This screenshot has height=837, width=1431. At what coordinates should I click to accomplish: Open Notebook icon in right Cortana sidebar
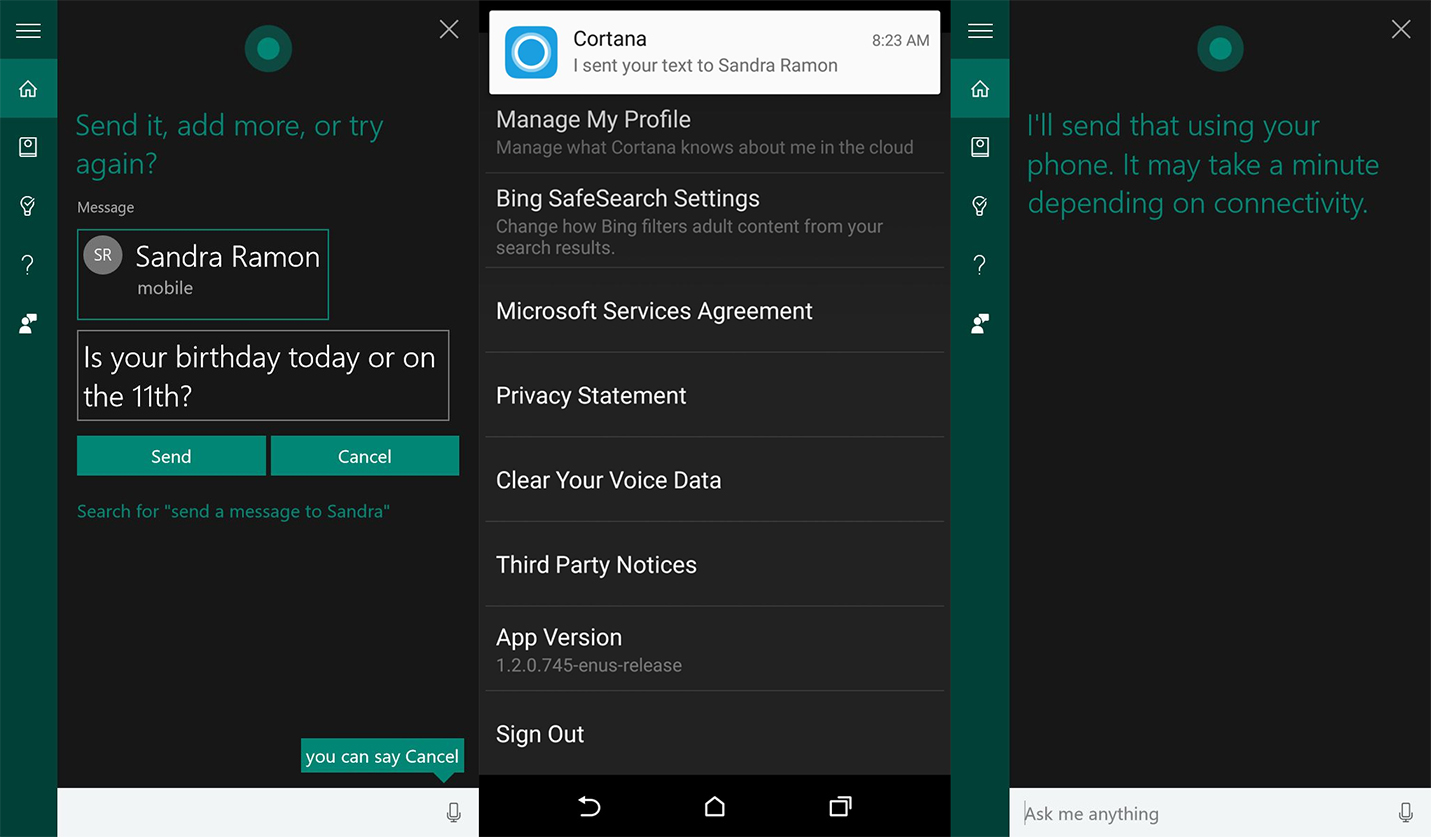click(980, 147)
